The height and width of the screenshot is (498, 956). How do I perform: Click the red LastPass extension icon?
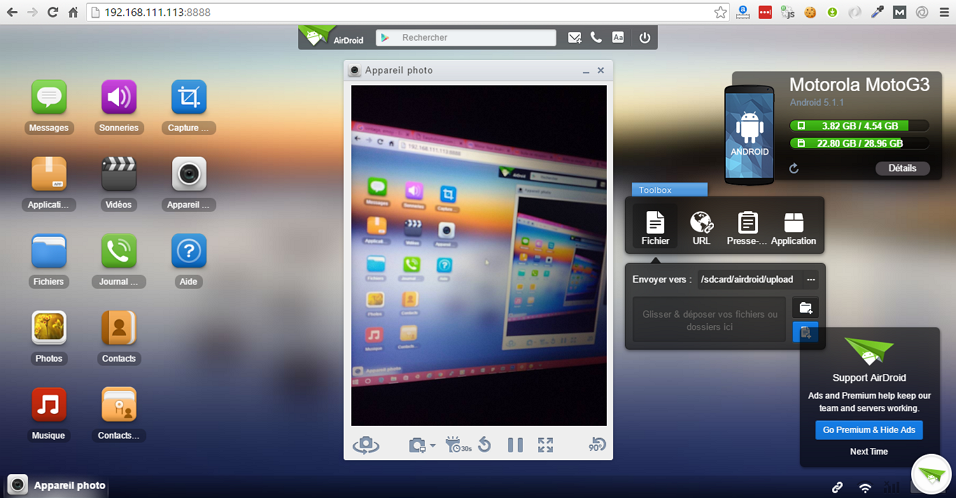(765, 12)
